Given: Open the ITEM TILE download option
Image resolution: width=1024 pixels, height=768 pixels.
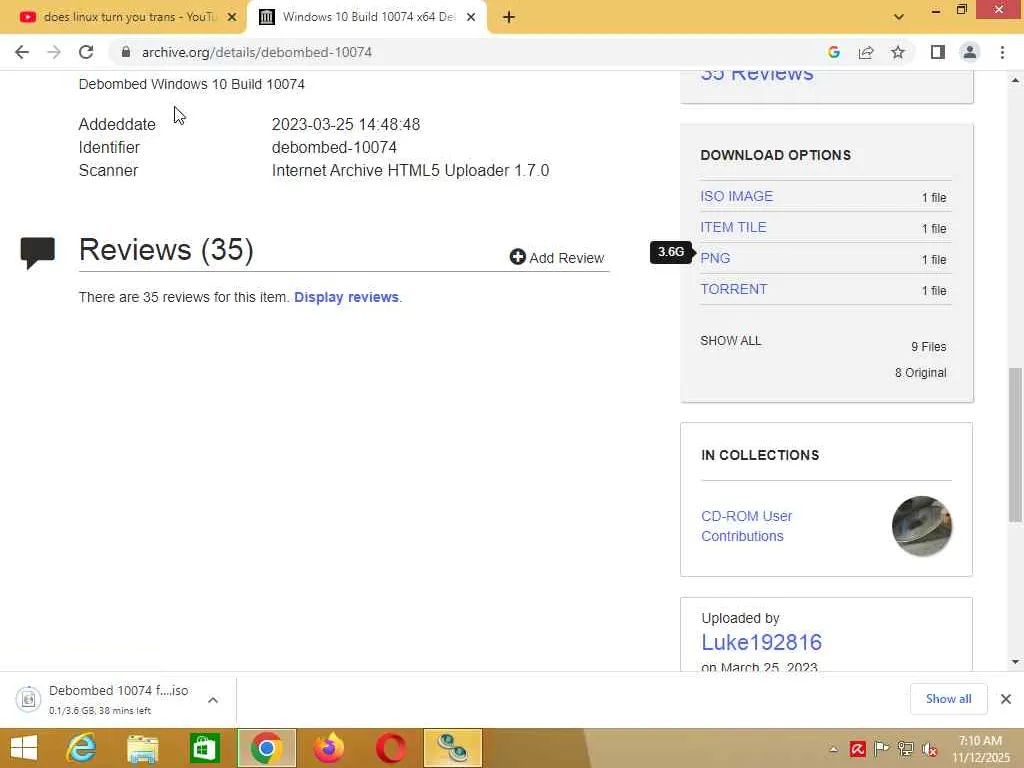Looking at the screenshot, I should (x=733, y=227).
